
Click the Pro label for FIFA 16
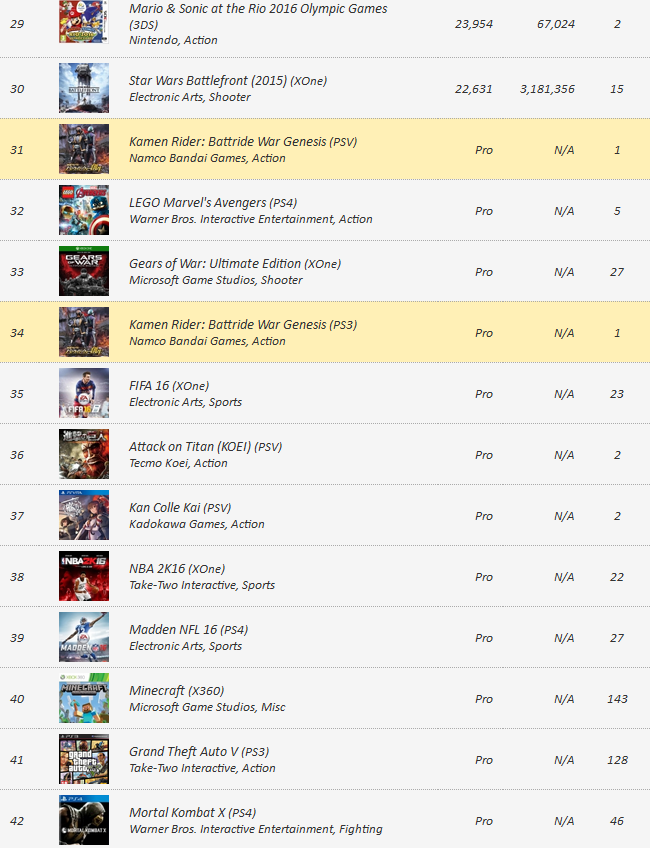click(484, 394)
